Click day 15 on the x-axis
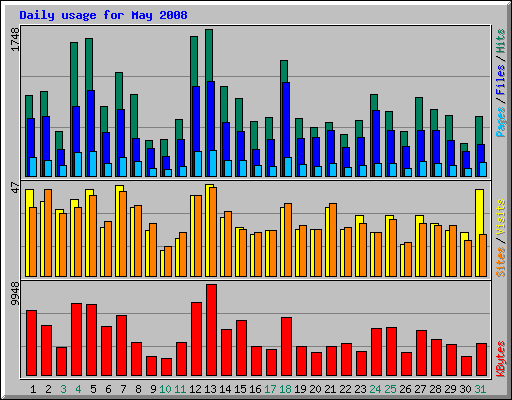Viewport: 512px width, 400px height. (240, 389)
